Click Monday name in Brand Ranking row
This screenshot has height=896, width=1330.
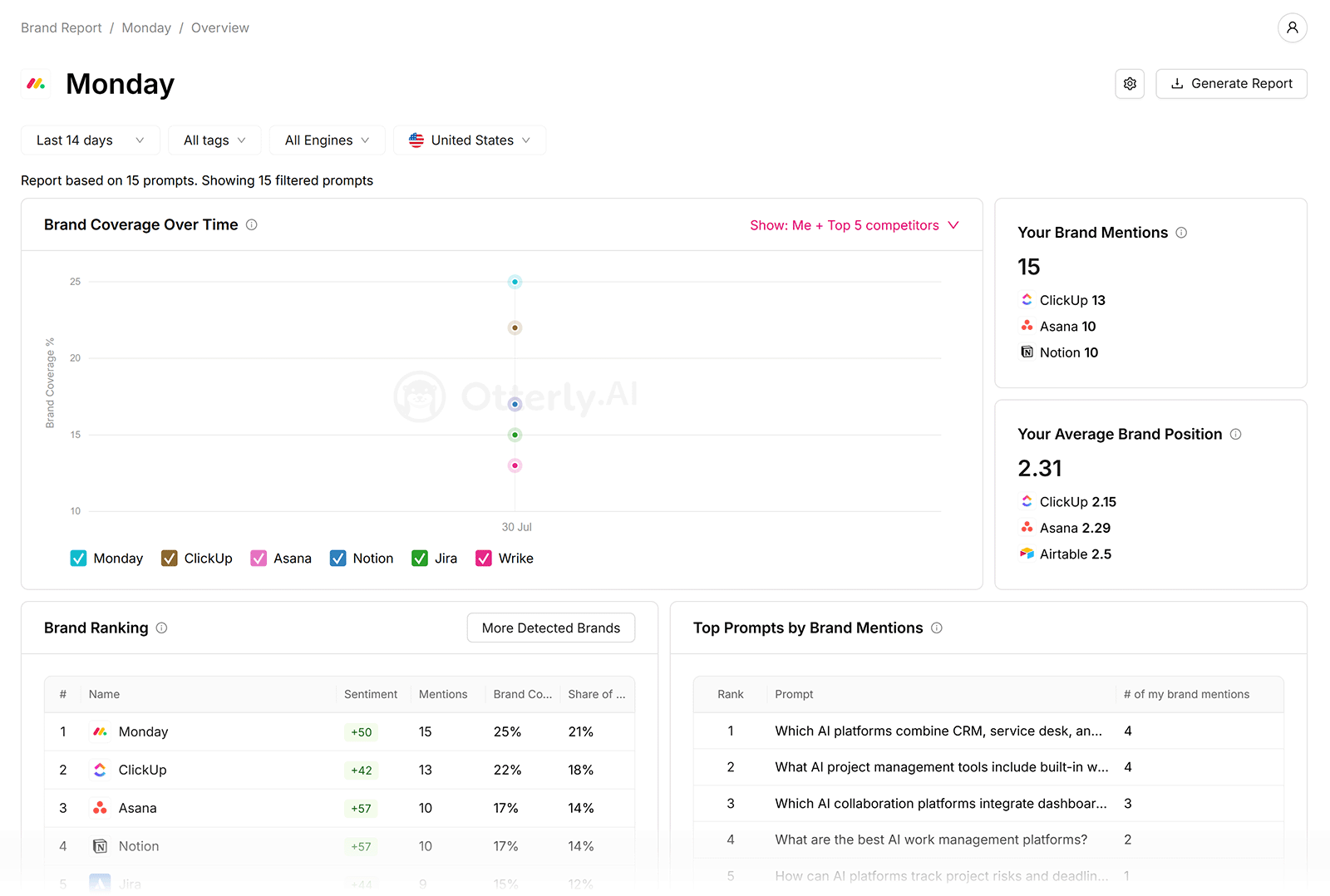coord(143,731)
